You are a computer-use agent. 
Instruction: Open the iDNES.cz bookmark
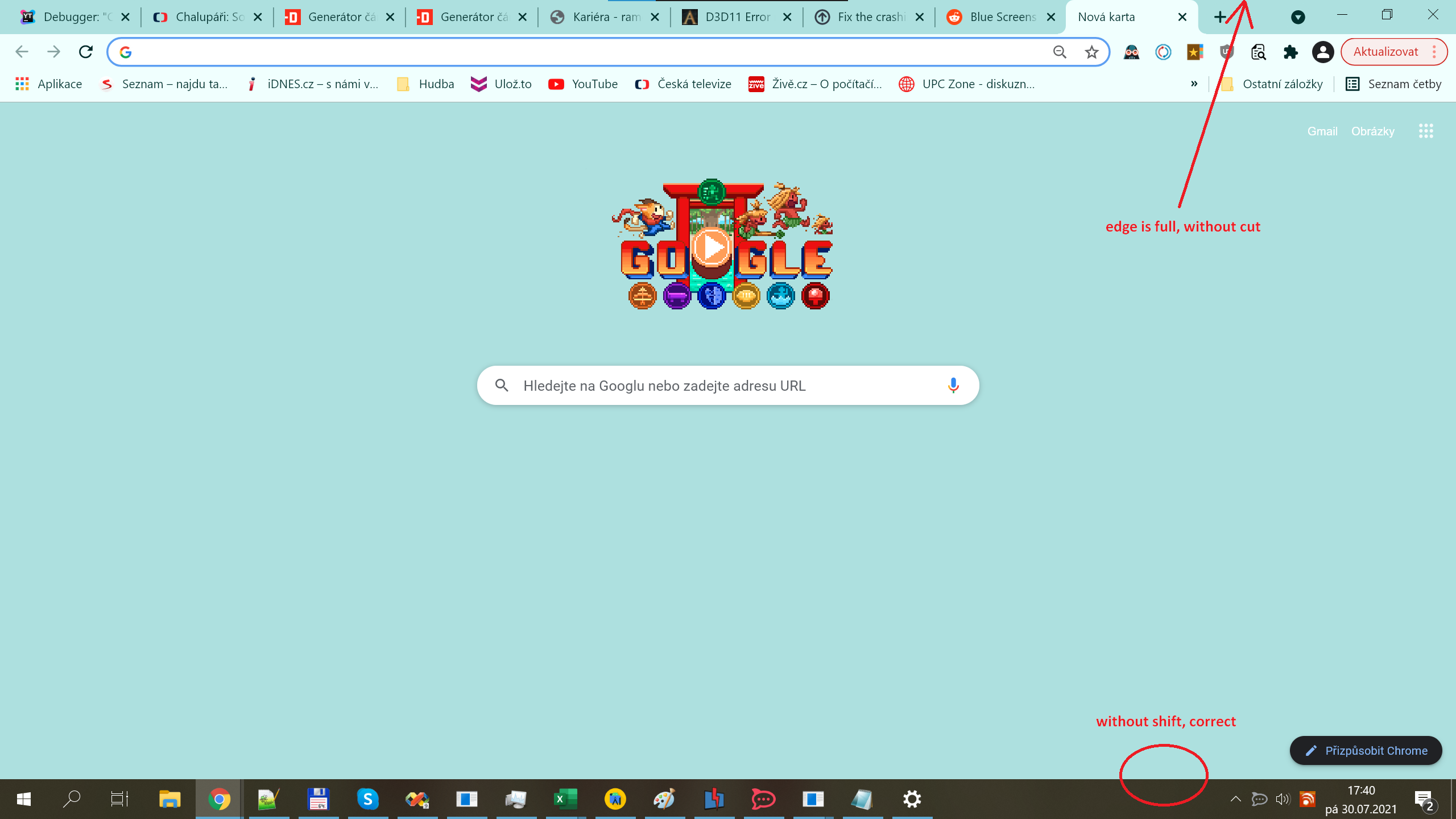(313, 84)
